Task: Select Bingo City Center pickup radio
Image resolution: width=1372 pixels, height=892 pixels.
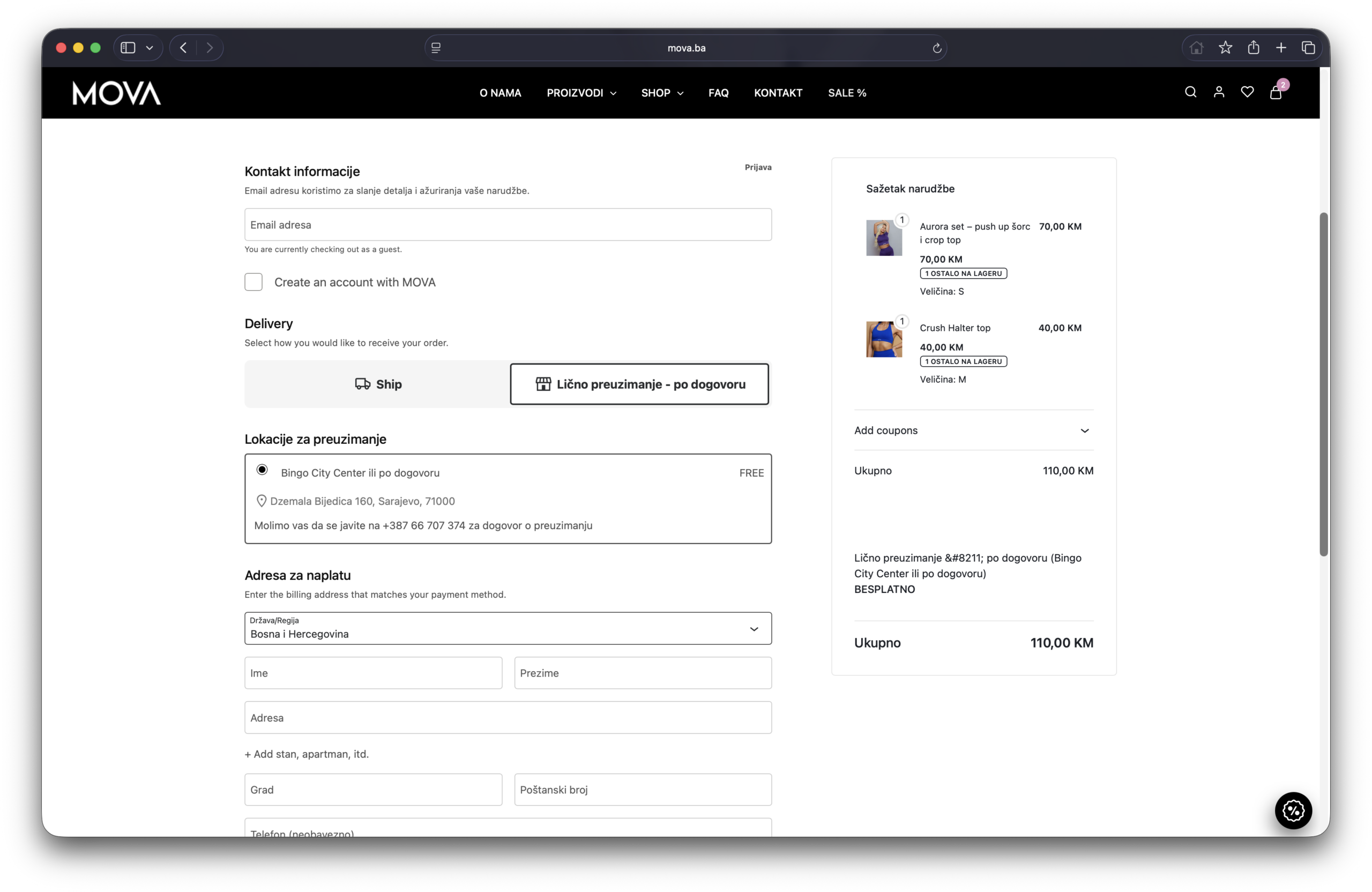Action: click(x=262, y=470)
